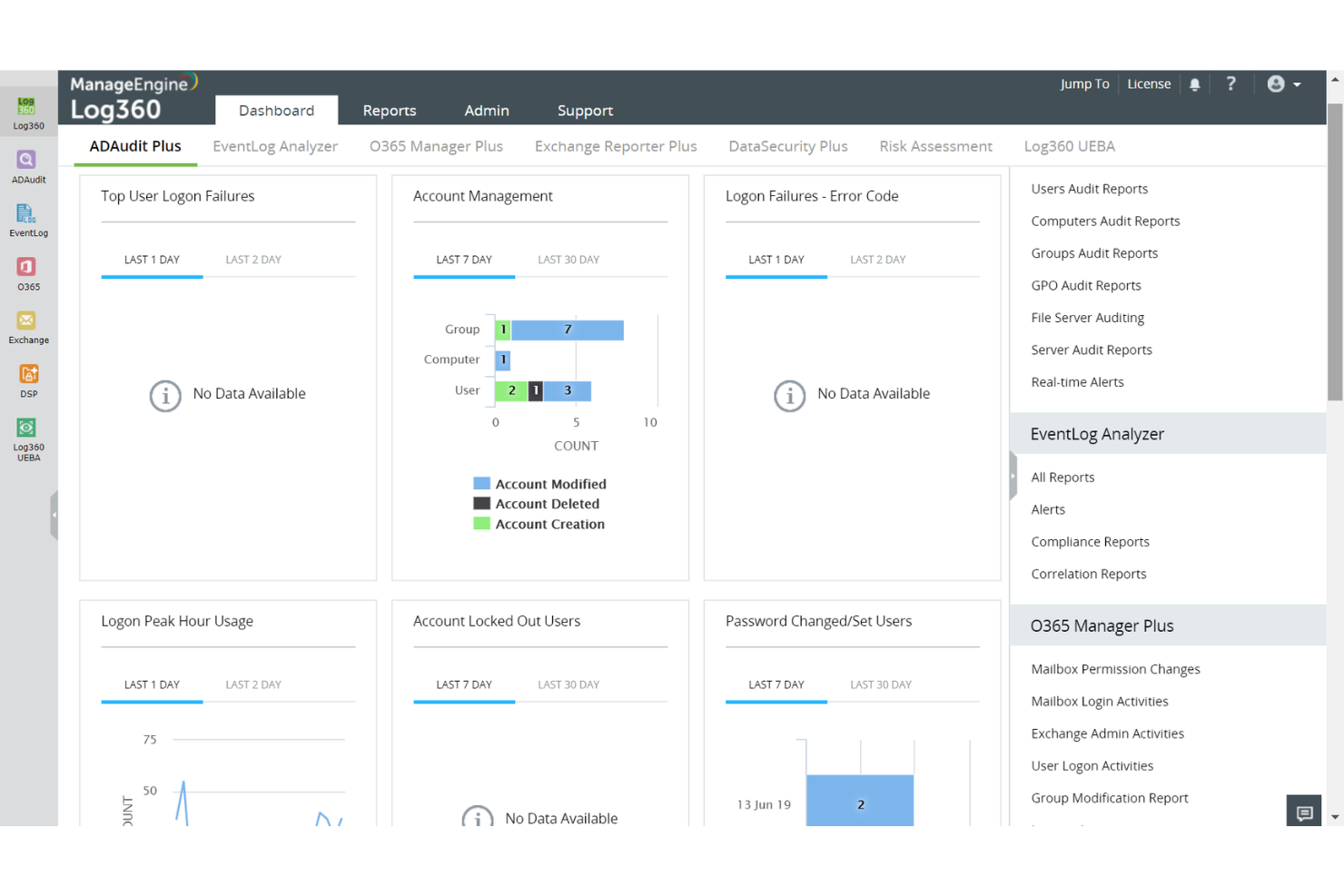The image size is (1344, 896).
Task: Open Server Audit Reports link
Action: coord(1092,350)
